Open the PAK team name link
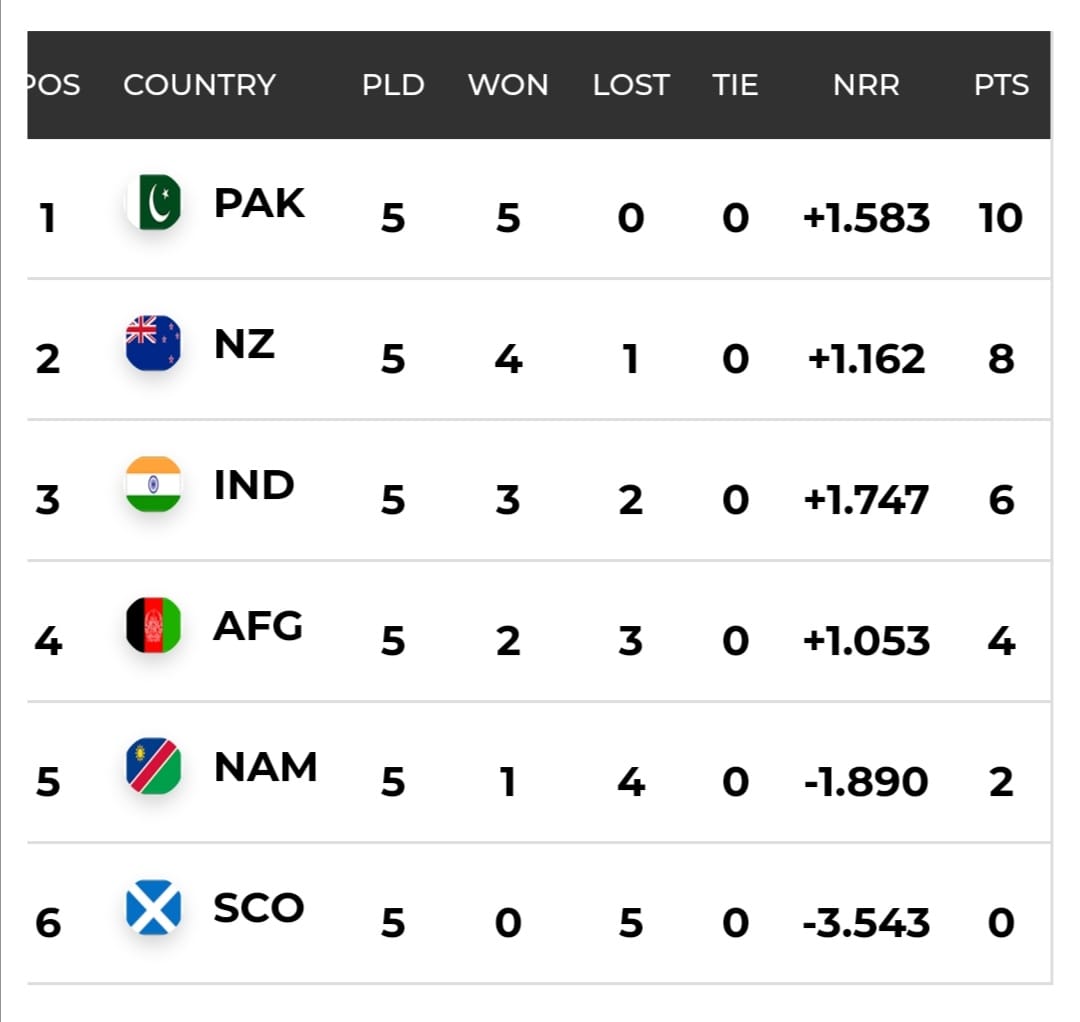The image size is (1080, 1022). tap(259, 203)
